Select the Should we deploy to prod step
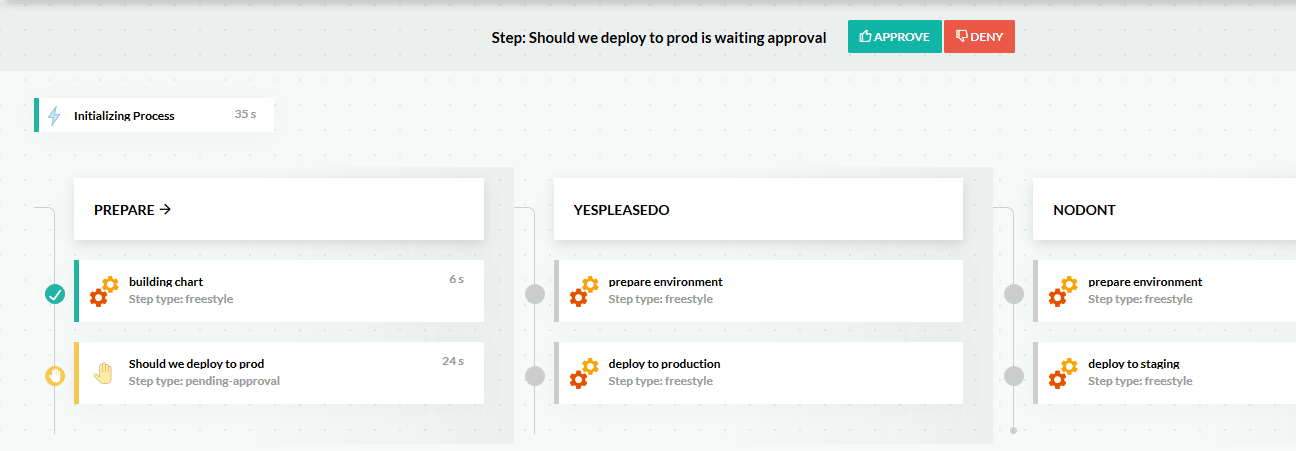Screen dimensions: 1296x451 tap(279, 373)
